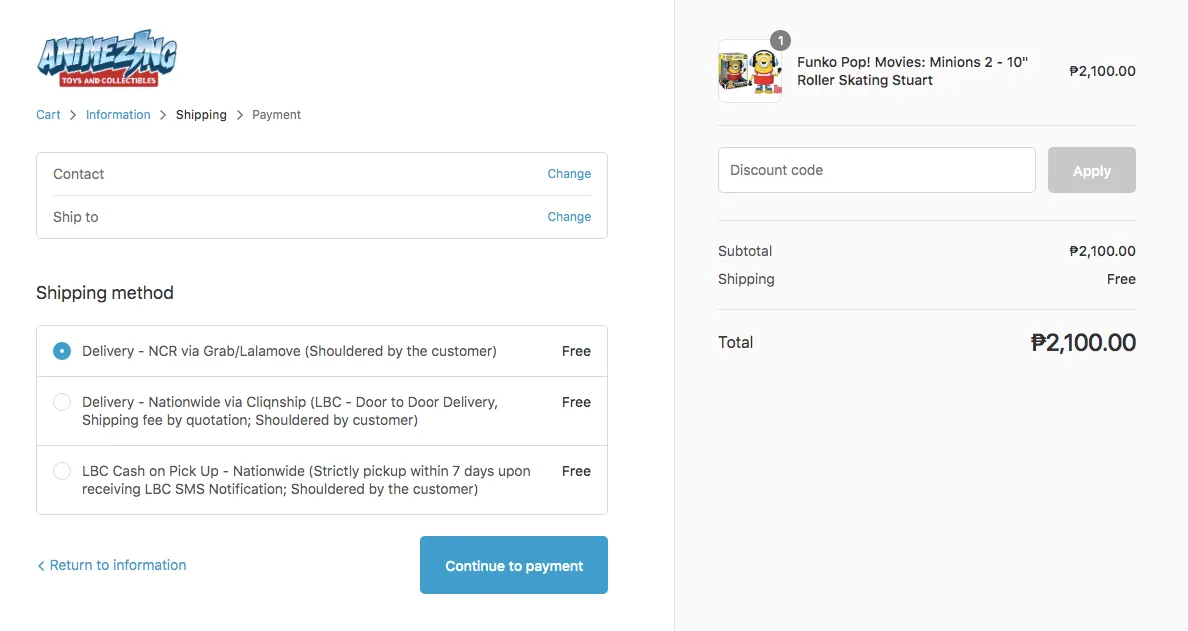Click the quantity badge on product image
This screenshot has height=631, width=1188.
780,40
